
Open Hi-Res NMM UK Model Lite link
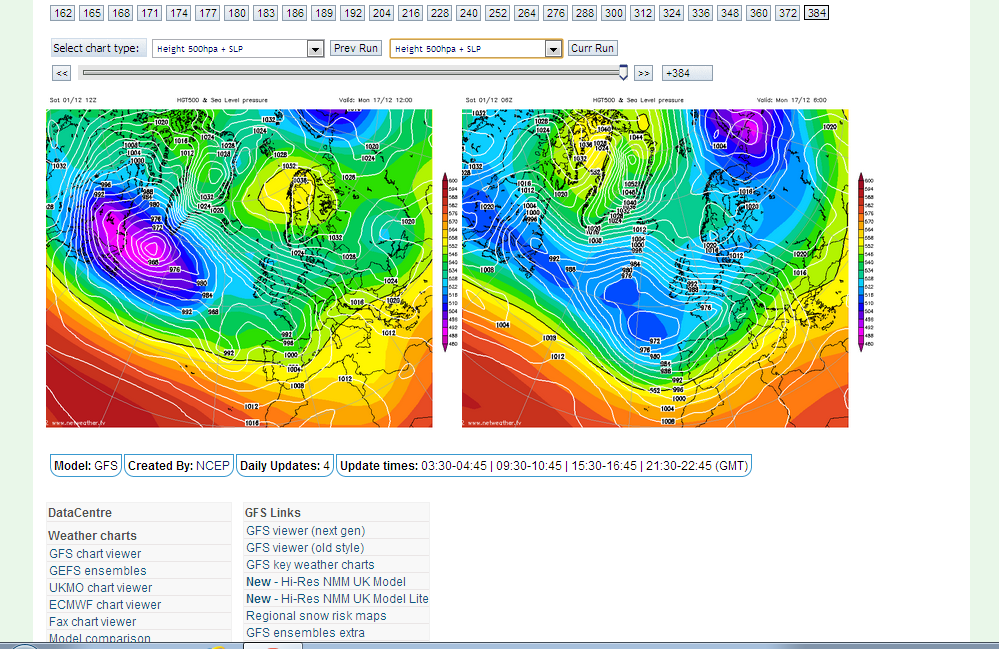(x=337, y=599)
